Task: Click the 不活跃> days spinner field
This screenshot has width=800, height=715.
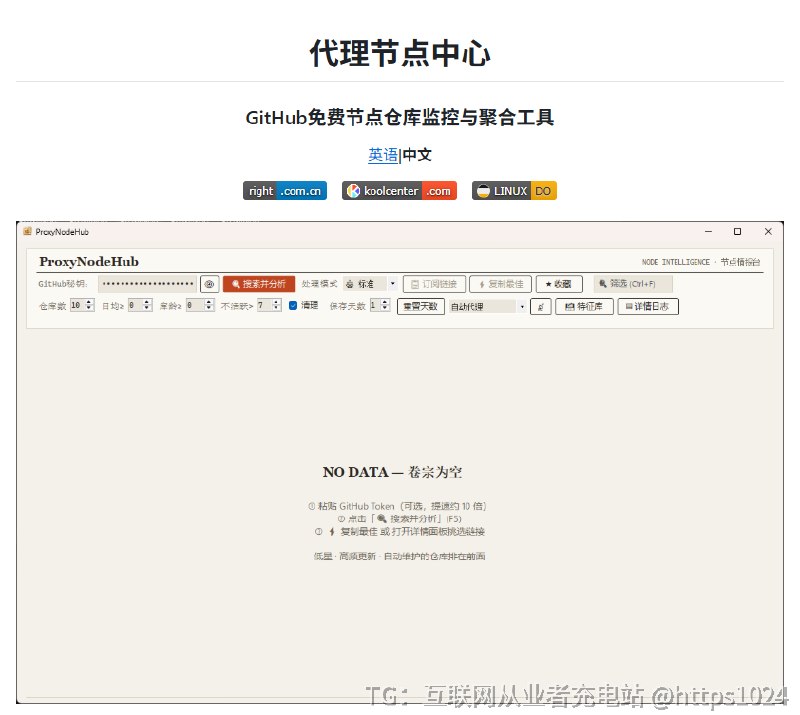Action: (x=269, y=305)
